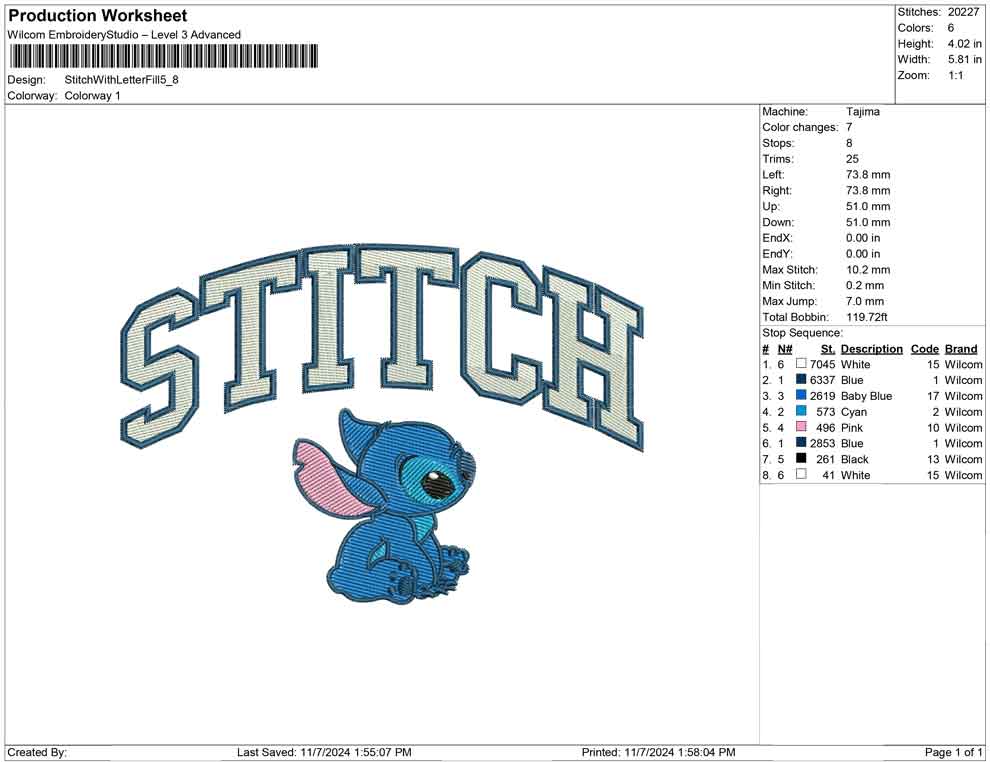Click the Max Stitch value '10.2 mm'
Screen dimensions: 990x762
[x=868, y=270]
